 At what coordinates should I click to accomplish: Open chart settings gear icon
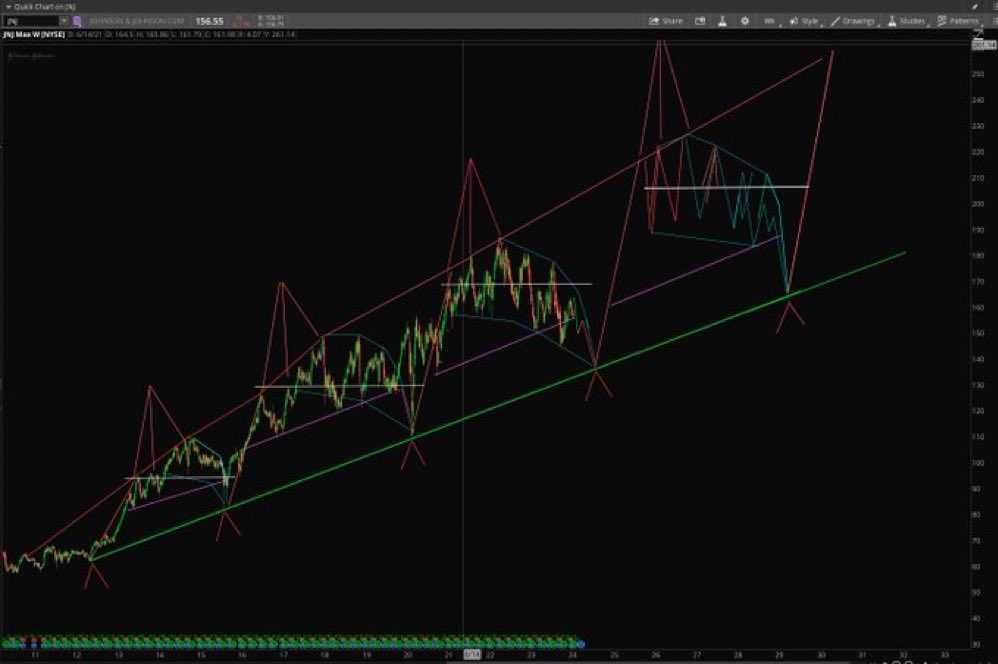click(x=745, y=21)
